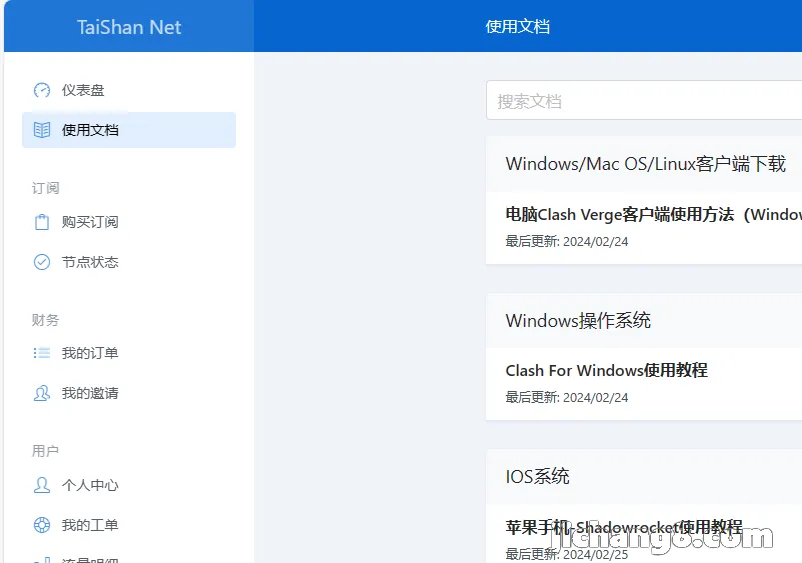Click the check-circle icon beside 节点状态

pos(42,262)
